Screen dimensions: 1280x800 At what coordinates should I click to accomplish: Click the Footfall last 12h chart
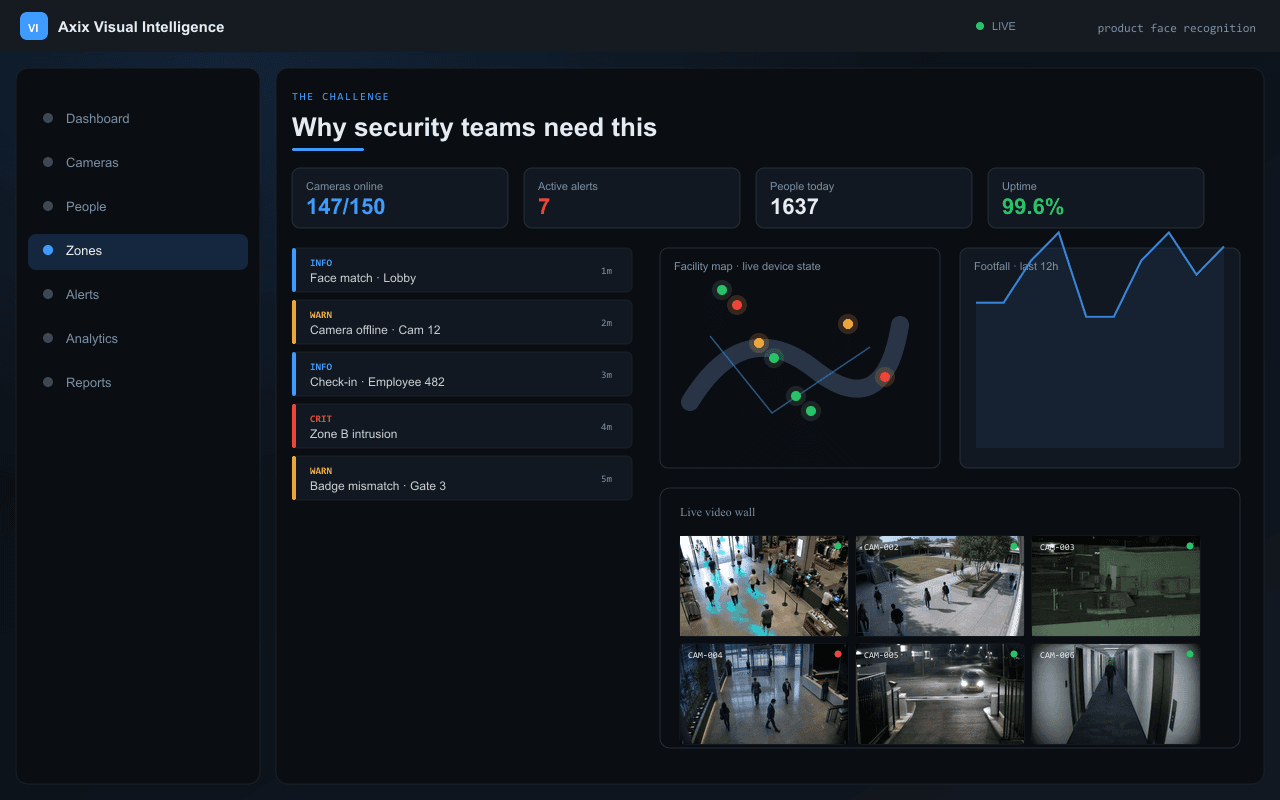(x=1100, y=358)
